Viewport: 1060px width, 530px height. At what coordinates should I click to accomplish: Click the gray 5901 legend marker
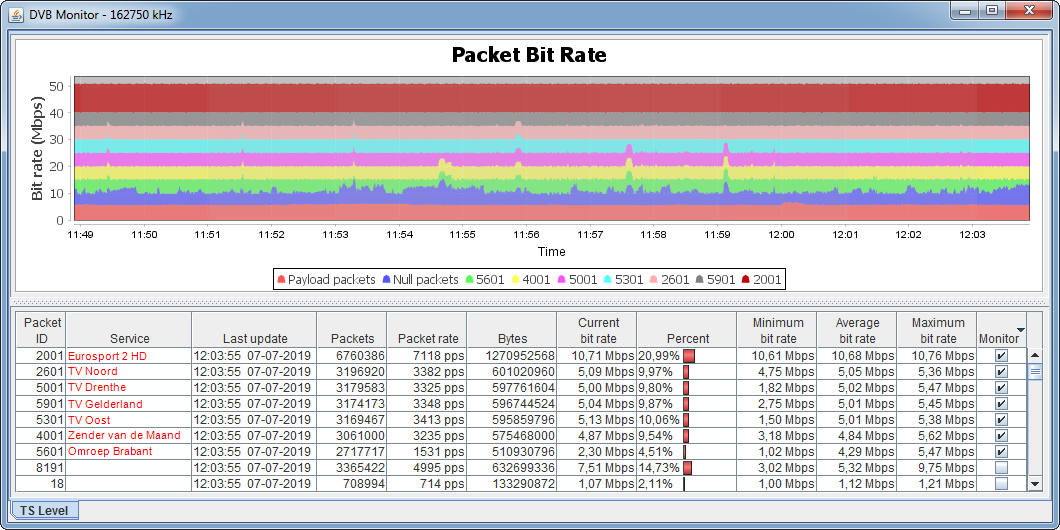pos(700,280)
